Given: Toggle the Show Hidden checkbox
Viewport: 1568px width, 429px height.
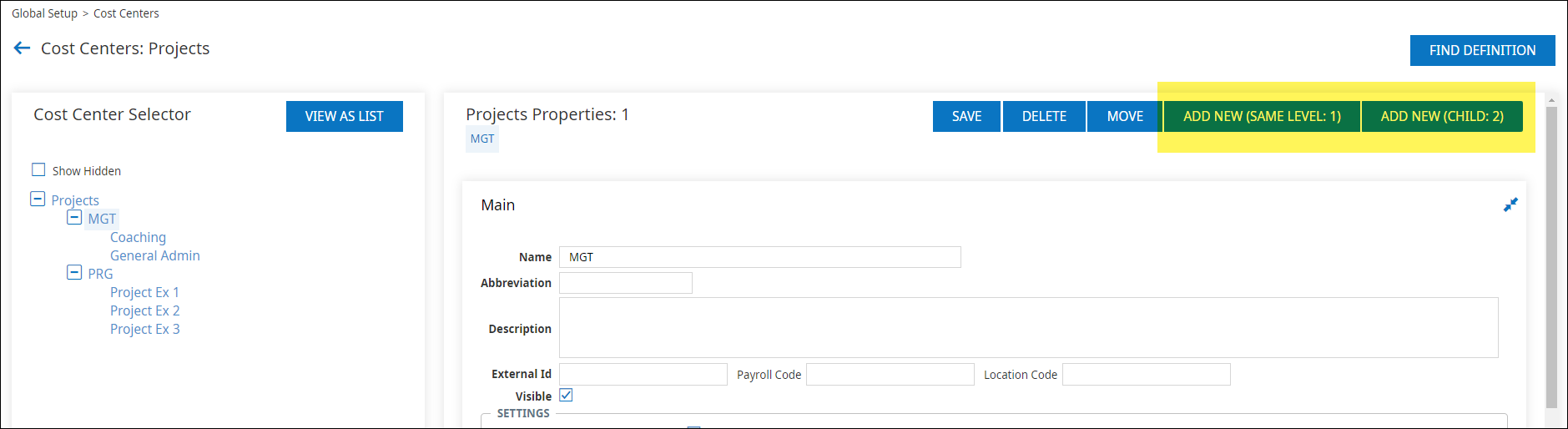Looking at the screenshot, I should pos(38,170).
